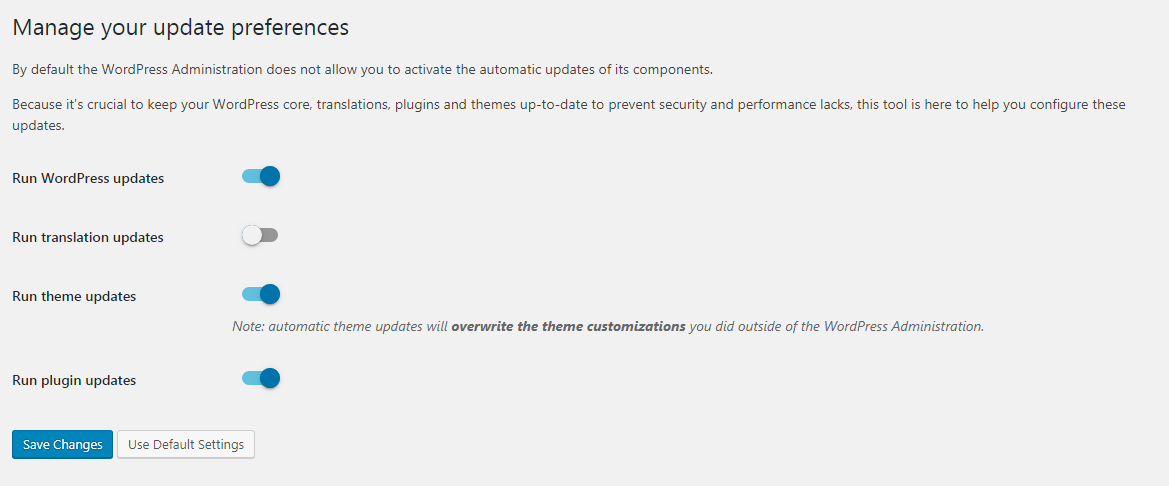This screenshot has width=1169, height=486.
Task: Click the 'Run plugin updates' label text
Action: tap(75, 380)
